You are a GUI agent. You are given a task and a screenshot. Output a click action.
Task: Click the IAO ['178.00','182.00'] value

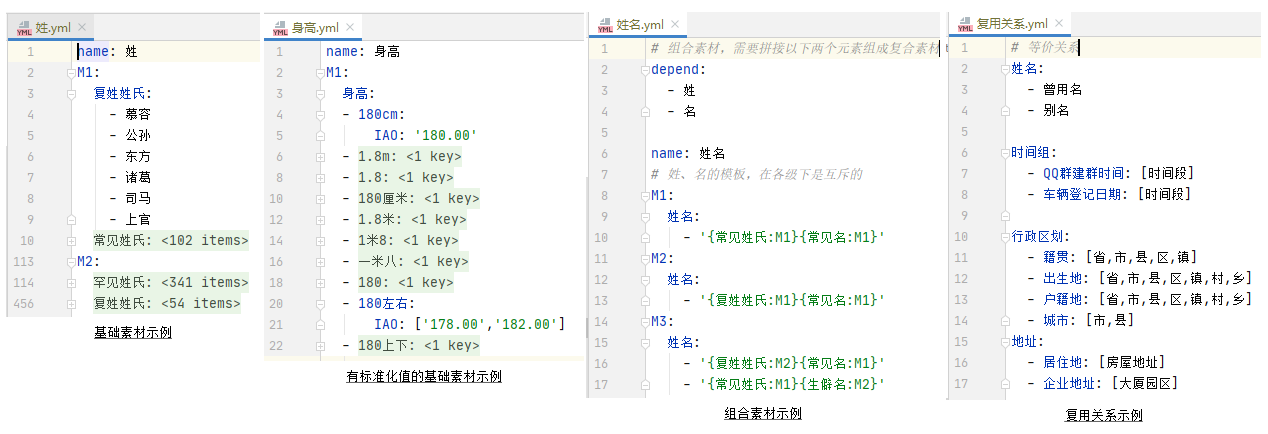489,325
